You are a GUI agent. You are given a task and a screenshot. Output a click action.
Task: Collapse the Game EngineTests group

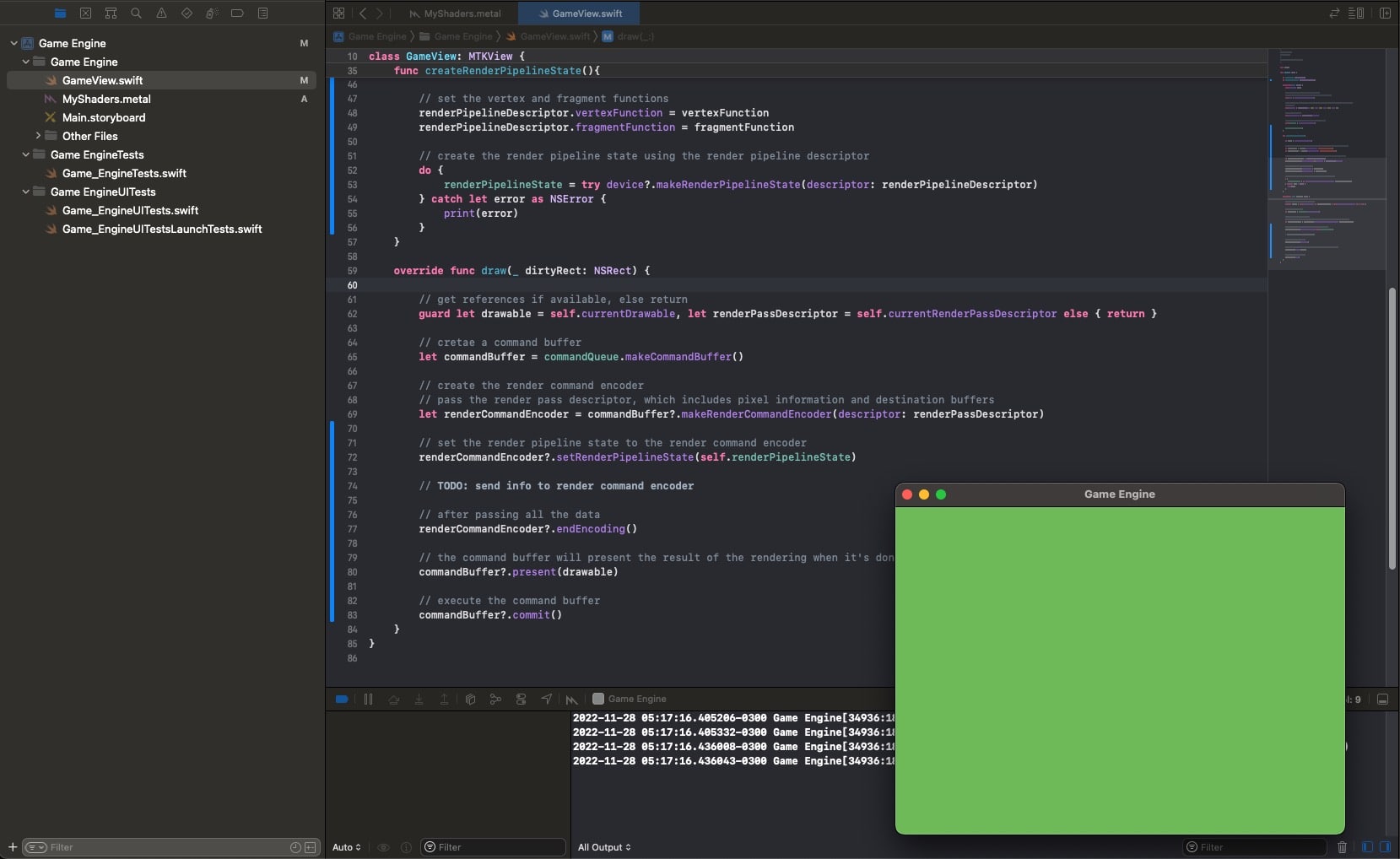click(25, 154)
